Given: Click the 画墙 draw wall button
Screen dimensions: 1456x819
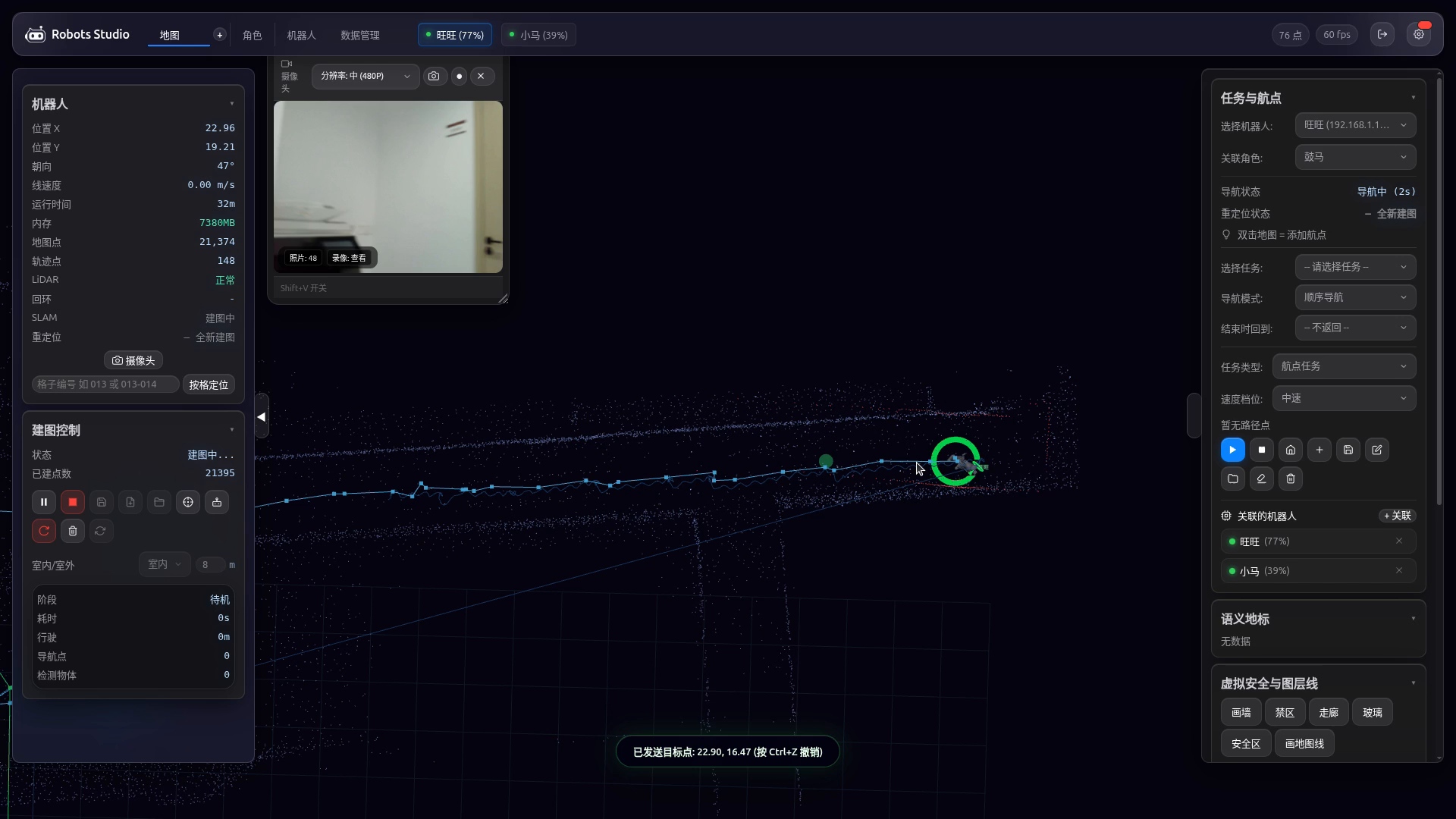Looking at the screenshot, I should click(1241, 712).
